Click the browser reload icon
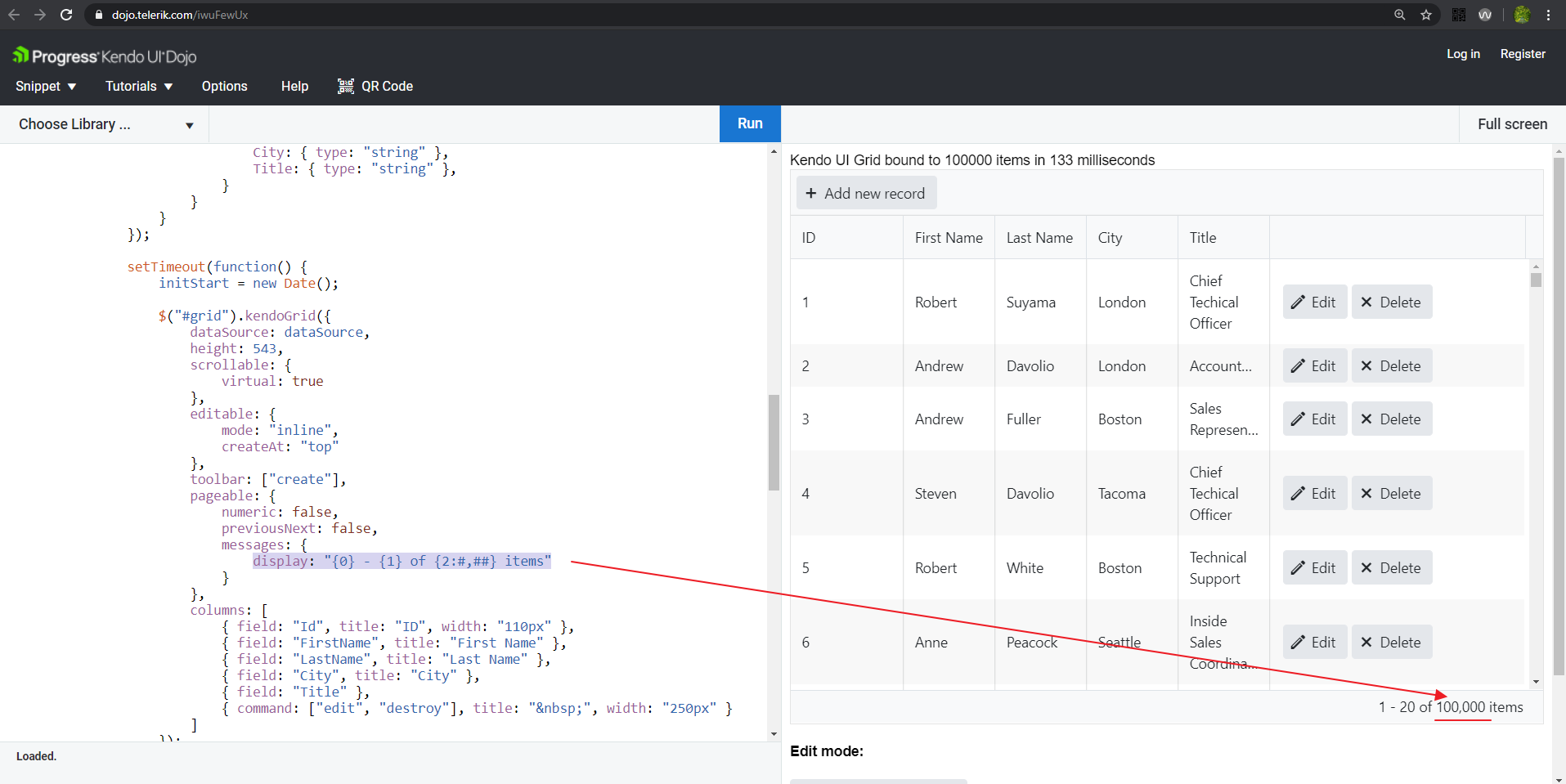 [66, 15]
